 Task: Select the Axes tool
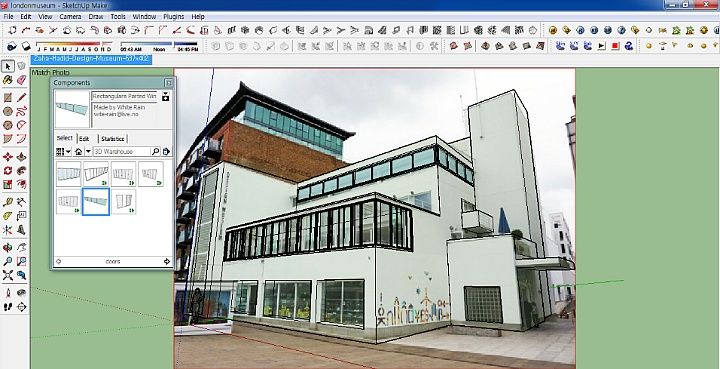click(8, 229)
